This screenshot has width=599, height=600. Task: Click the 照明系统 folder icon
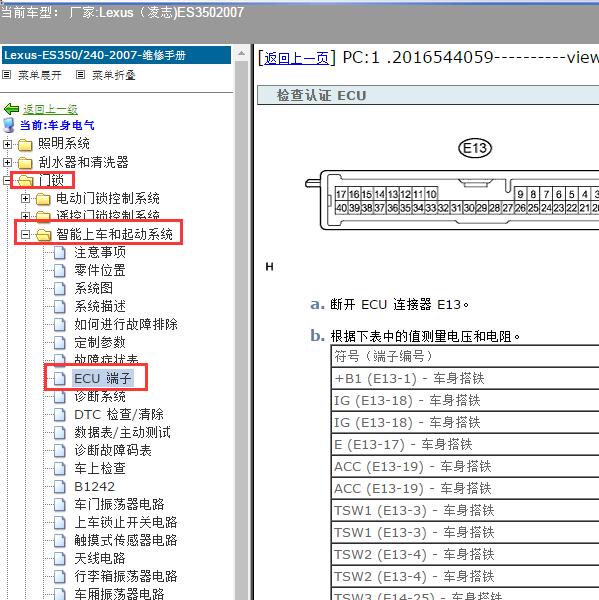tap(25, 145)
